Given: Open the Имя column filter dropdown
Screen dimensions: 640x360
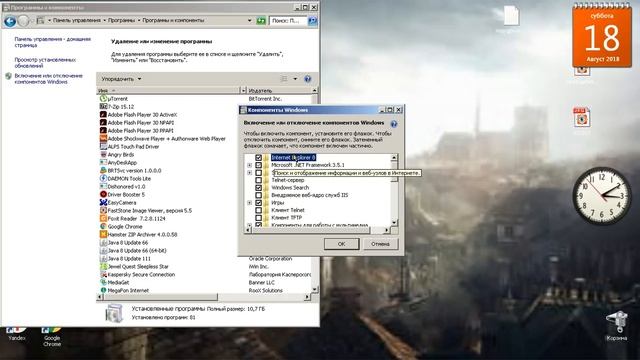Looking at the screenshot, I should 244,90.
